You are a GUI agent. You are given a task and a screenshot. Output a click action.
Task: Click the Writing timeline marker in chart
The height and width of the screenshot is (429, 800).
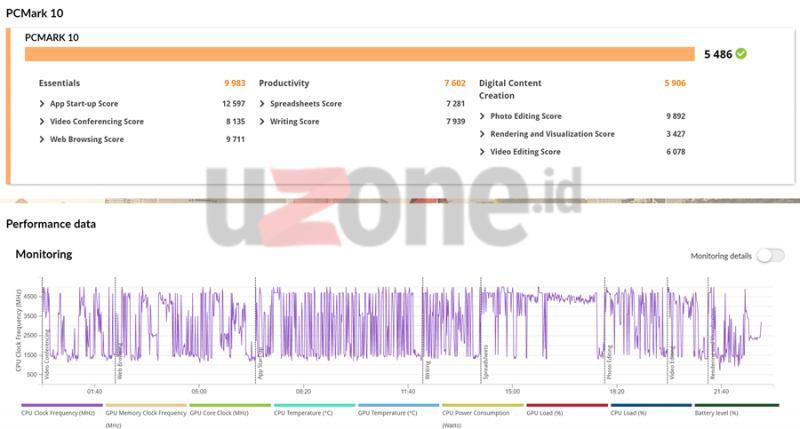pos(428,370)
